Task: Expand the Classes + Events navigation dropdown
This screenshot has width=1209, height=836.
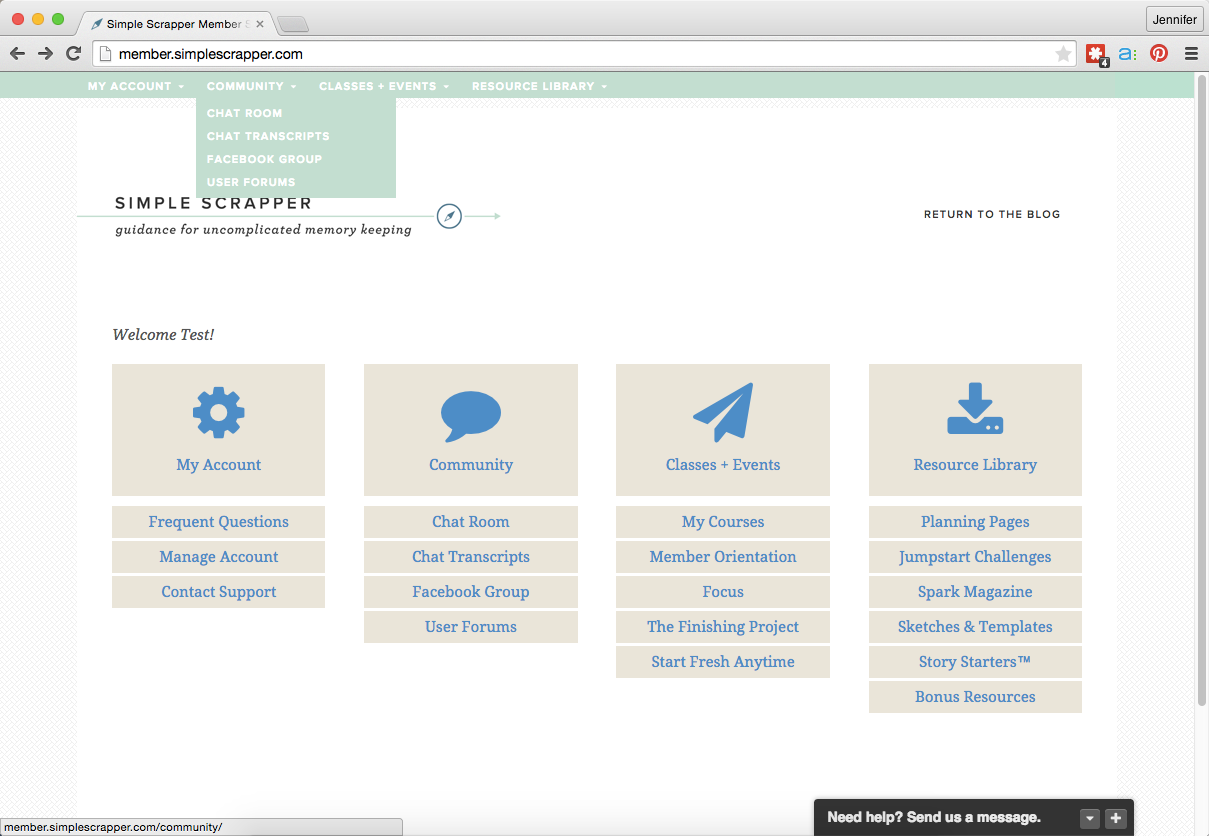Action: 383,86
